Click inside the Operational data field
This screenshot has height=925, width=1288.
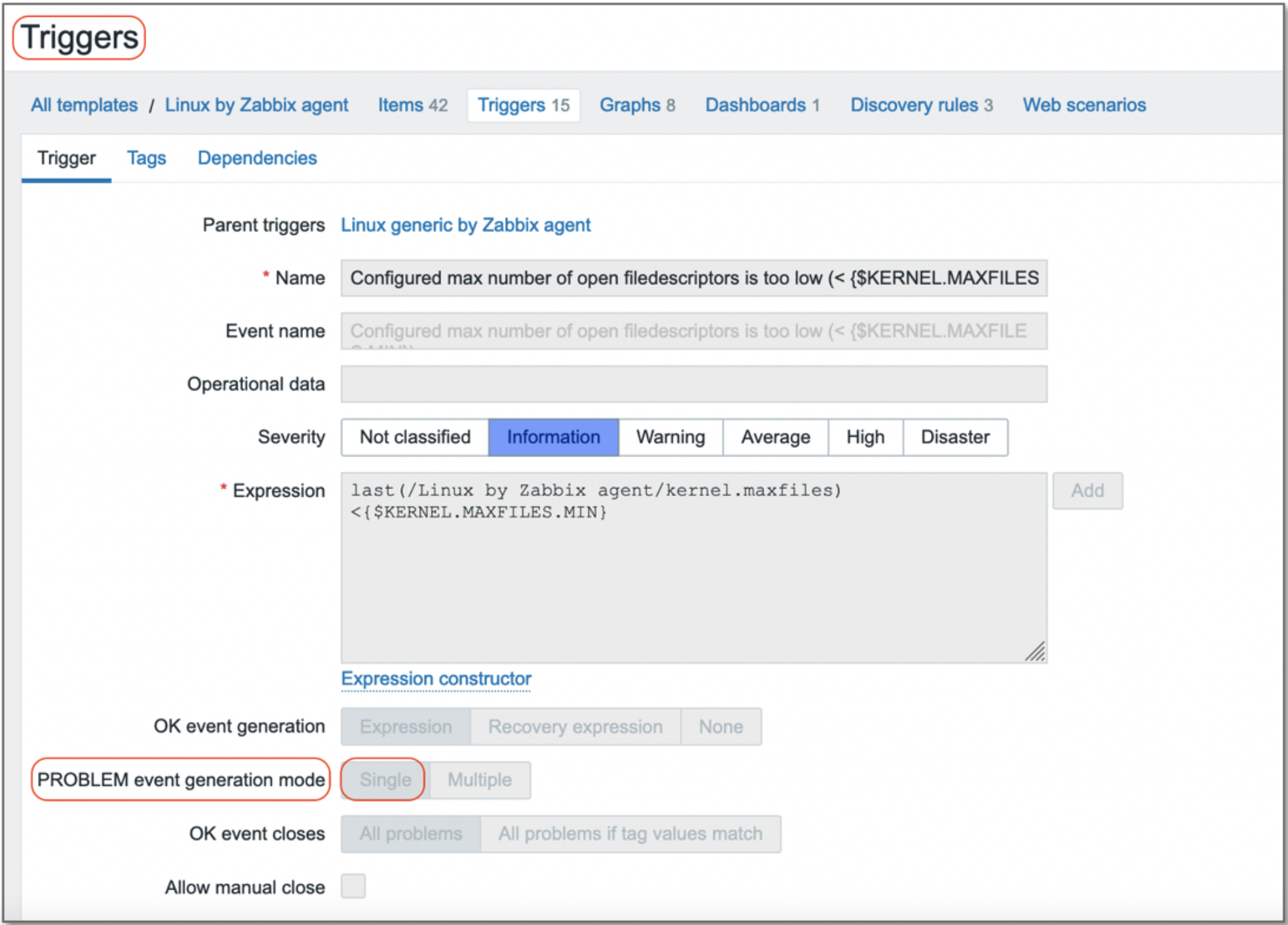693,384
